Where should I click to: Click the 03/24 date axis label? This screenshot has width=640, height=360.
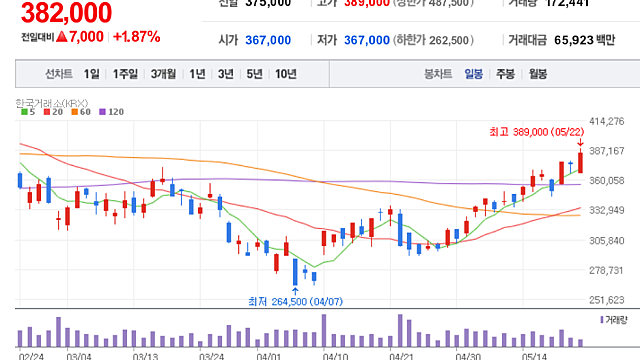point(211,356)
